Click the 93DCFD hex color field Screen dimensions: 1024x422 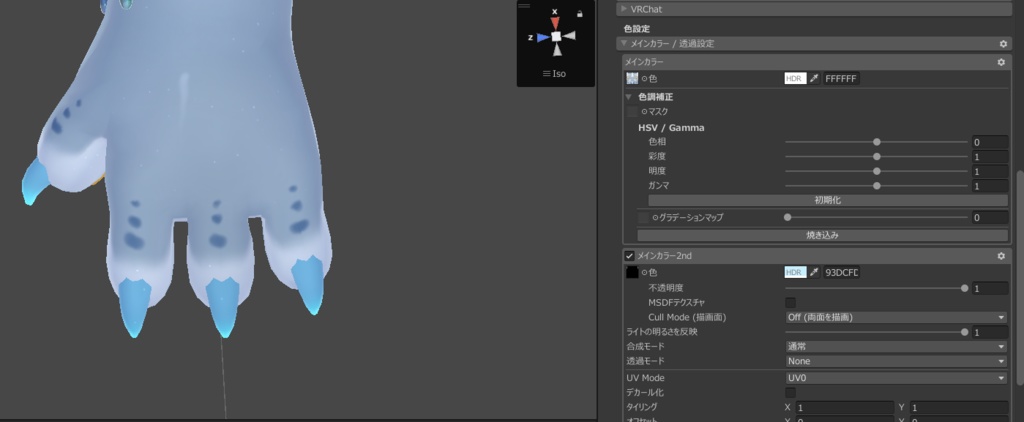pyautogui.click(x=841, y=272)
